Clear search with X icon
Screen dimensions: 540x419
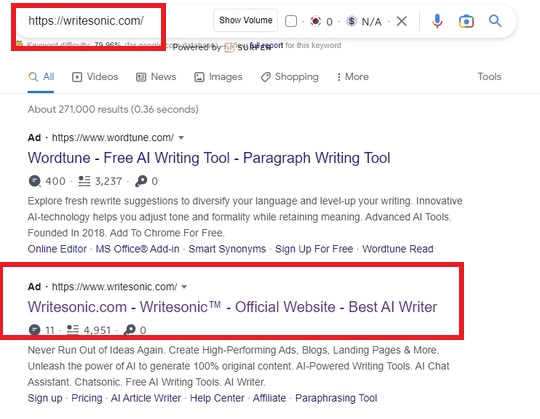[402, 21]
